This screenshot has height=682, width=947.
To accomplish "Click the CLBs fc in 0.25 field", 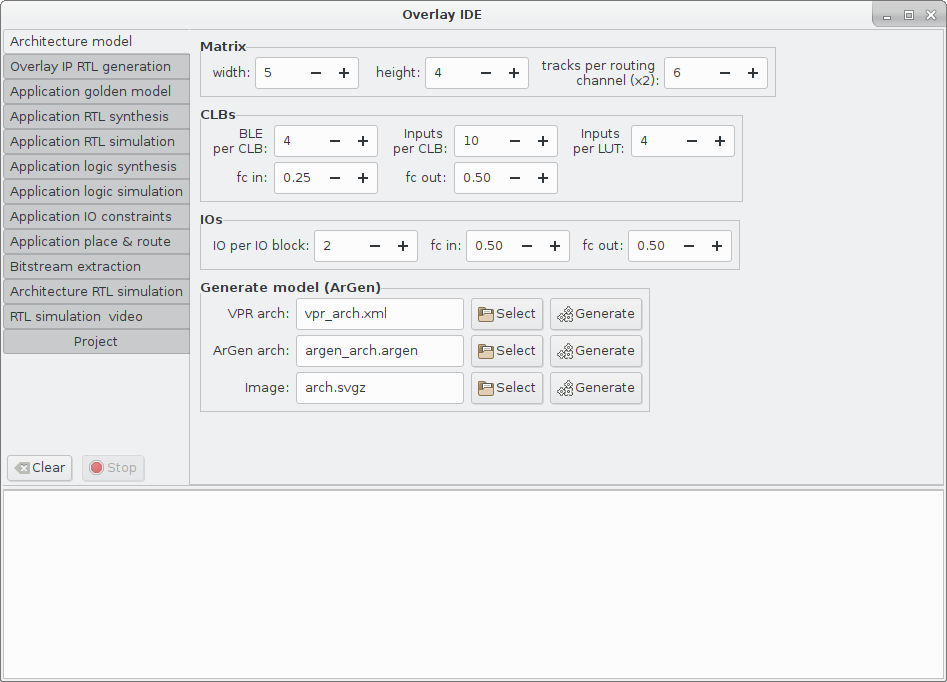I will pos(298,178).
